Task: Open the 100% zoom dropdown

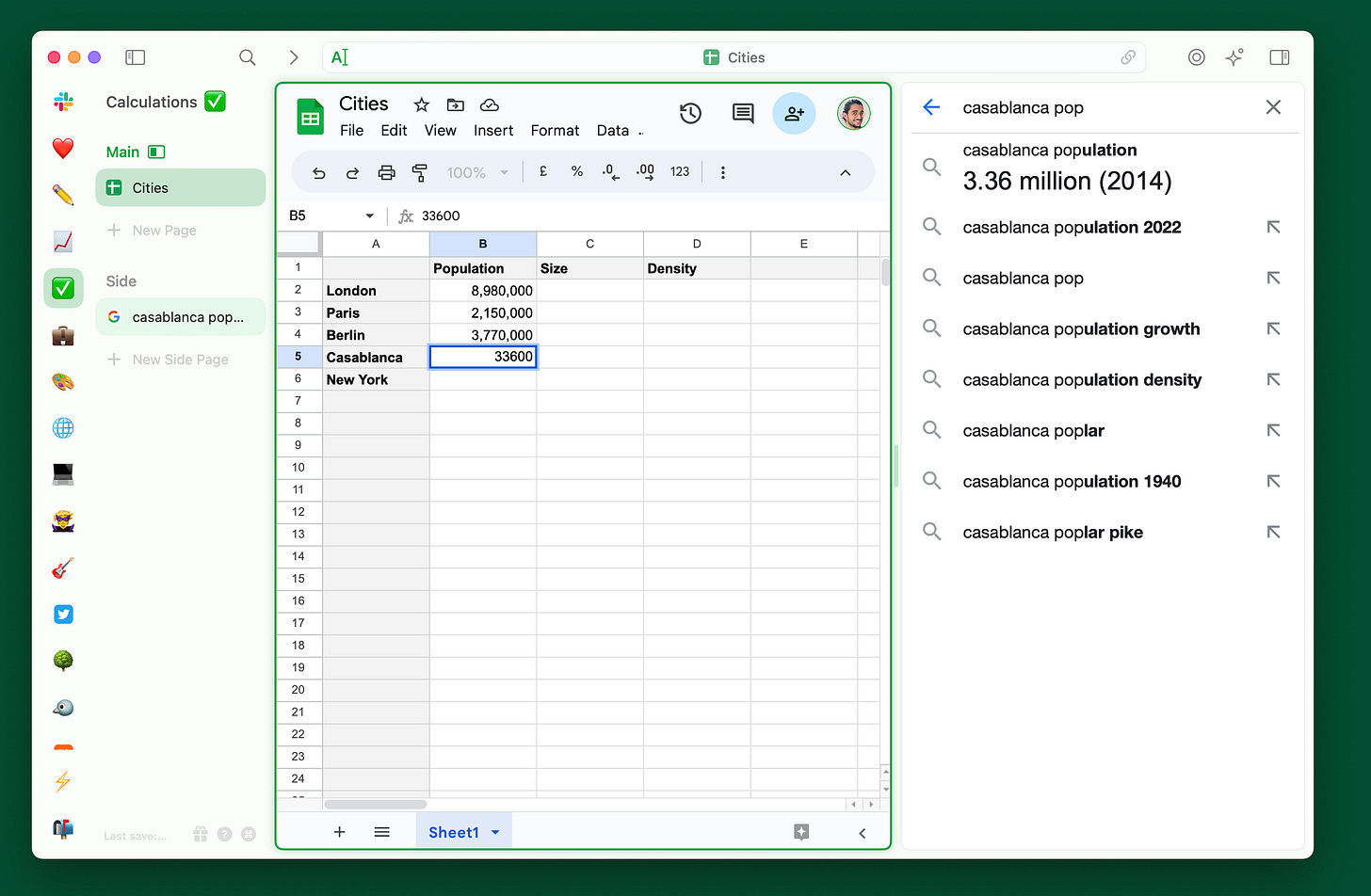Action: coord(477,172)
